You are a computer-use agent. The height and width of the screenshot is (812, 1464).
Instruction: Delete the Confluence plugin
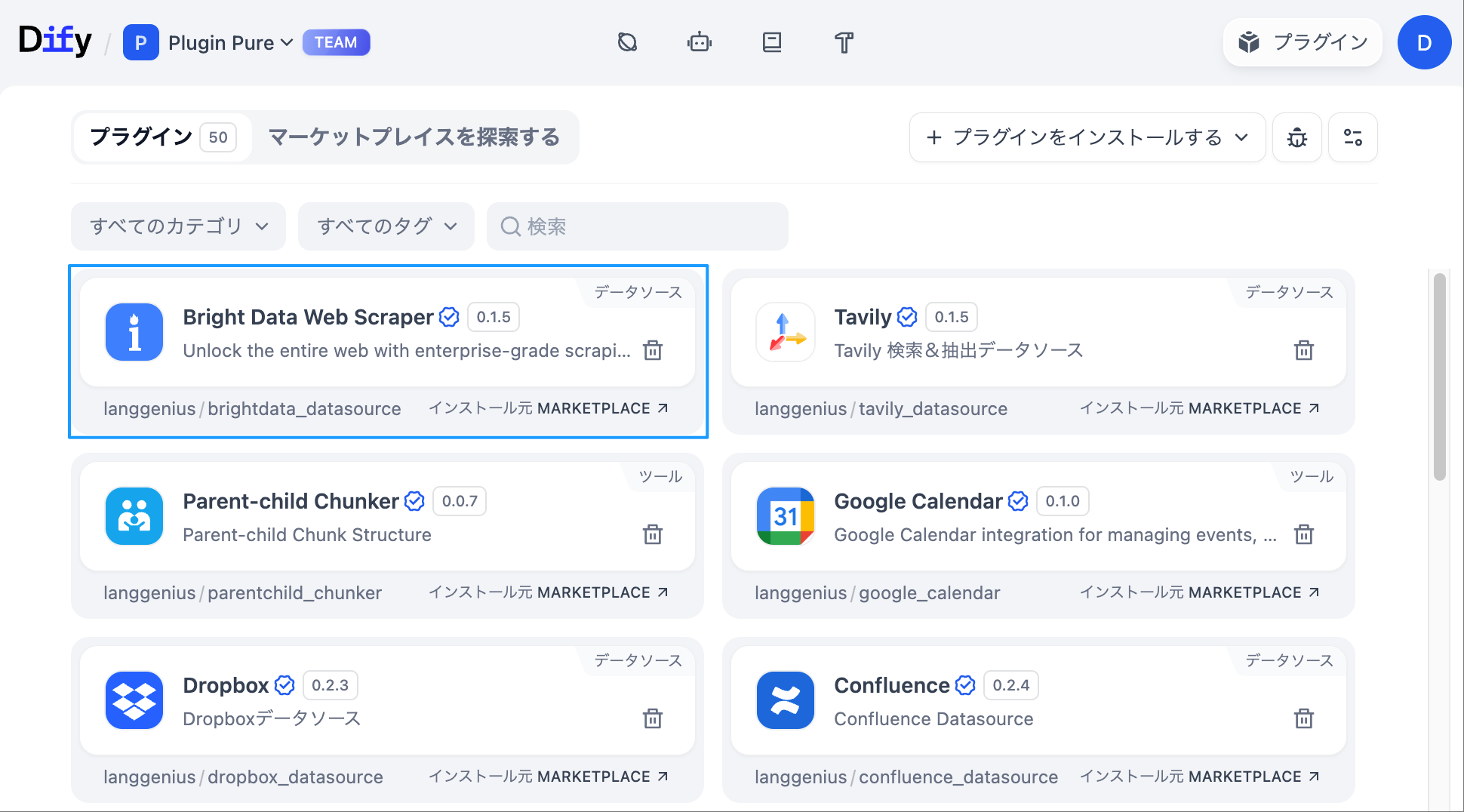pyautogui.click(x=1304, y=718)
